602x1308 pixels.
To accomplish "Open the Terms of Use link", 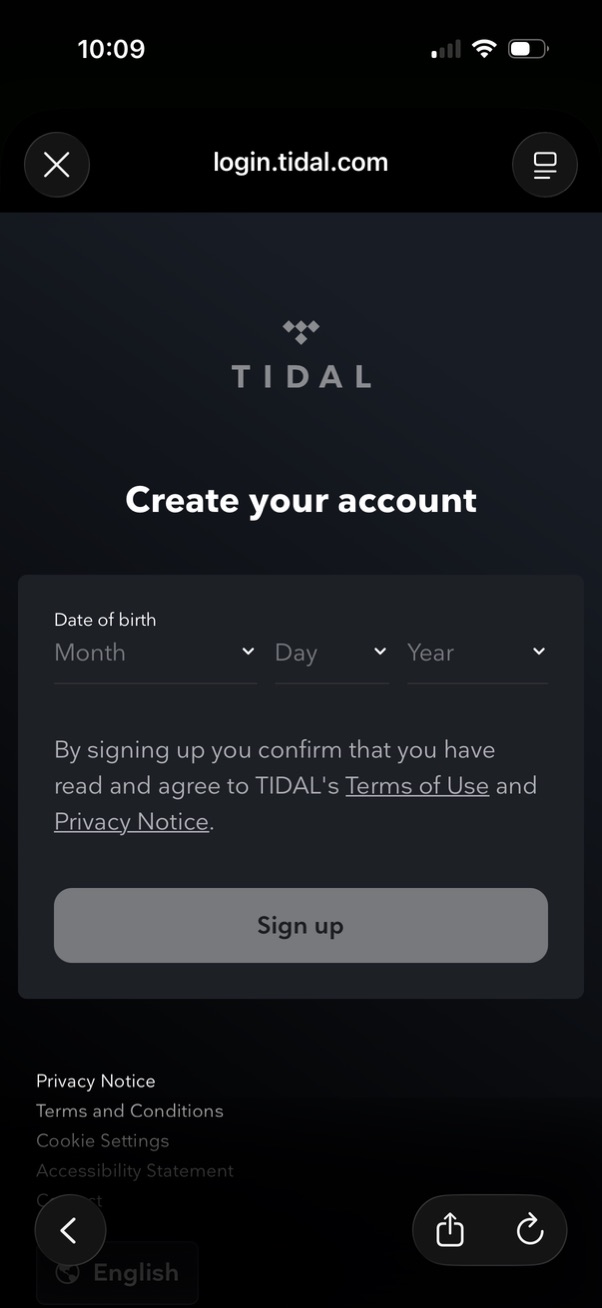I will click(417, 786).
